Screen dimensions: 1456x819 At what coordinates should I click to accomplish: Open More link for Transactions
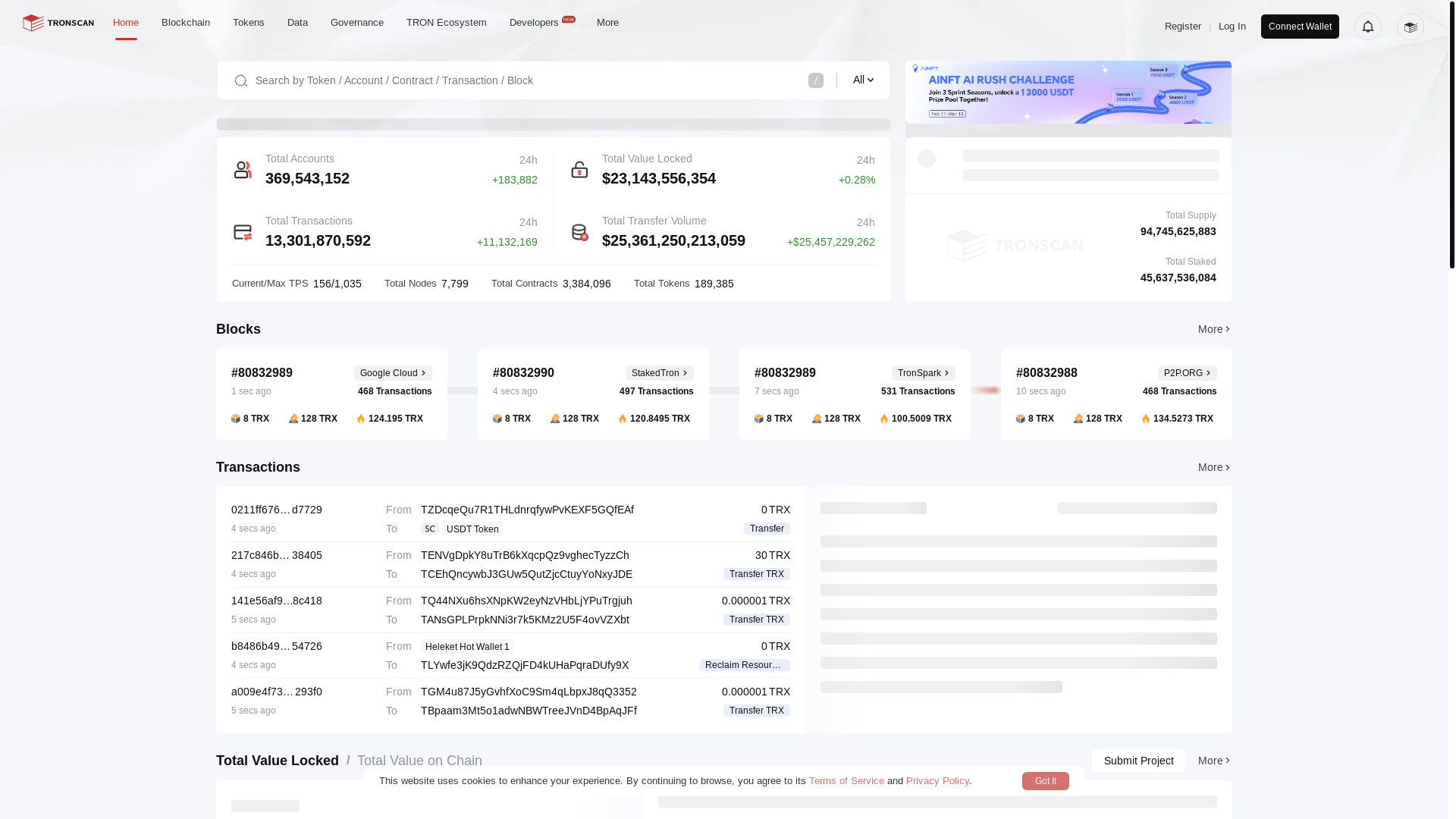pos(1214,467)
